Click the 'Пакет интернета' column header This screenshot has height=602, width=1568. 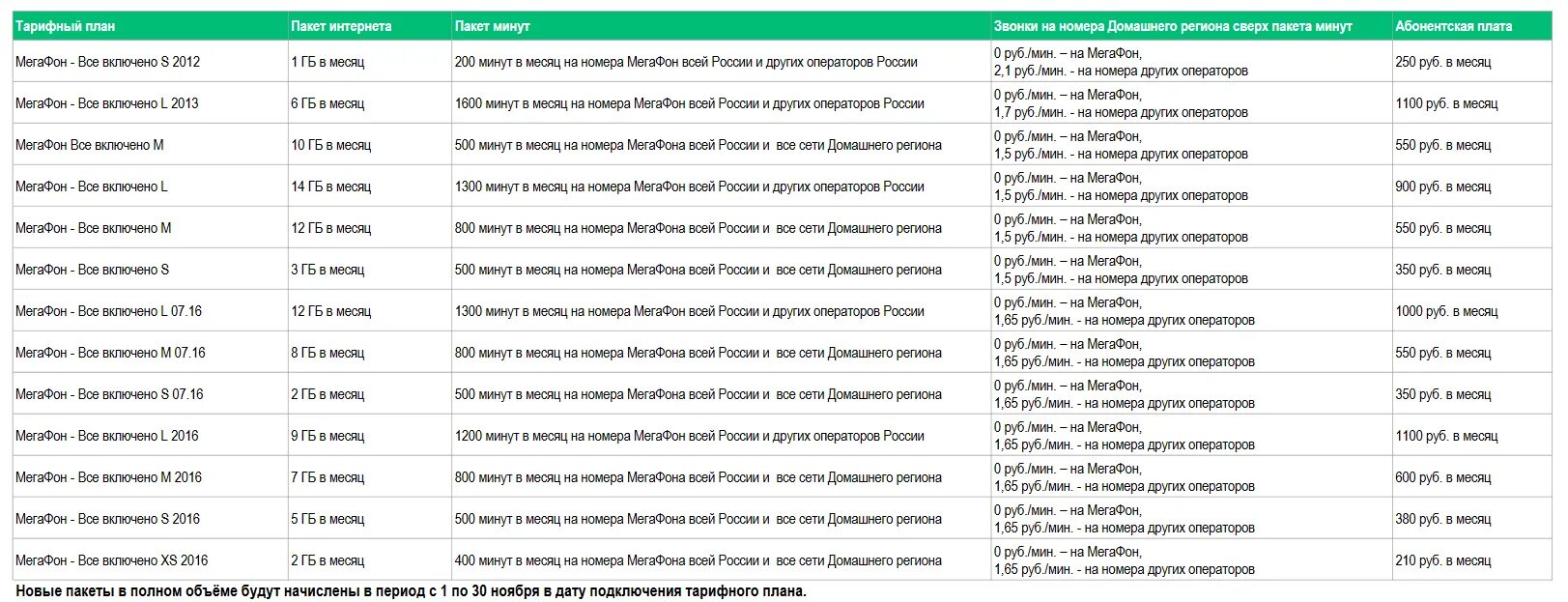(x=370, y=26)
